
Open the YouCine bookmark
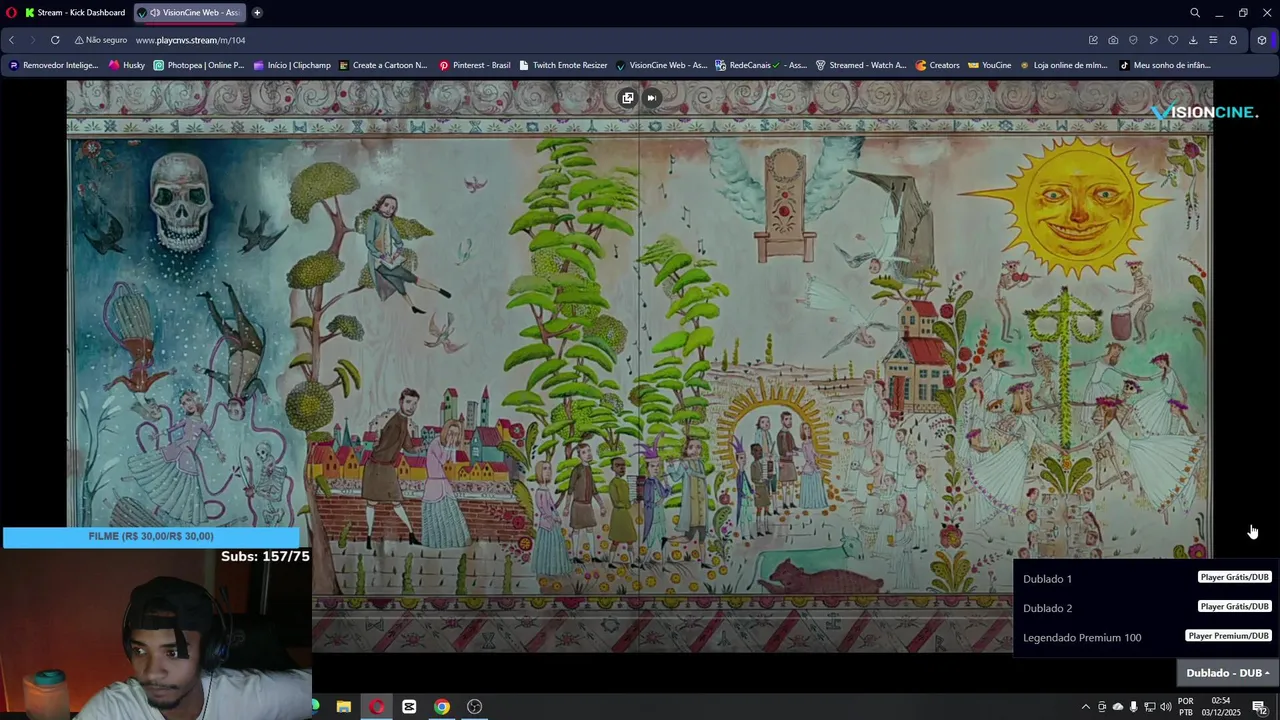(990, 65)
